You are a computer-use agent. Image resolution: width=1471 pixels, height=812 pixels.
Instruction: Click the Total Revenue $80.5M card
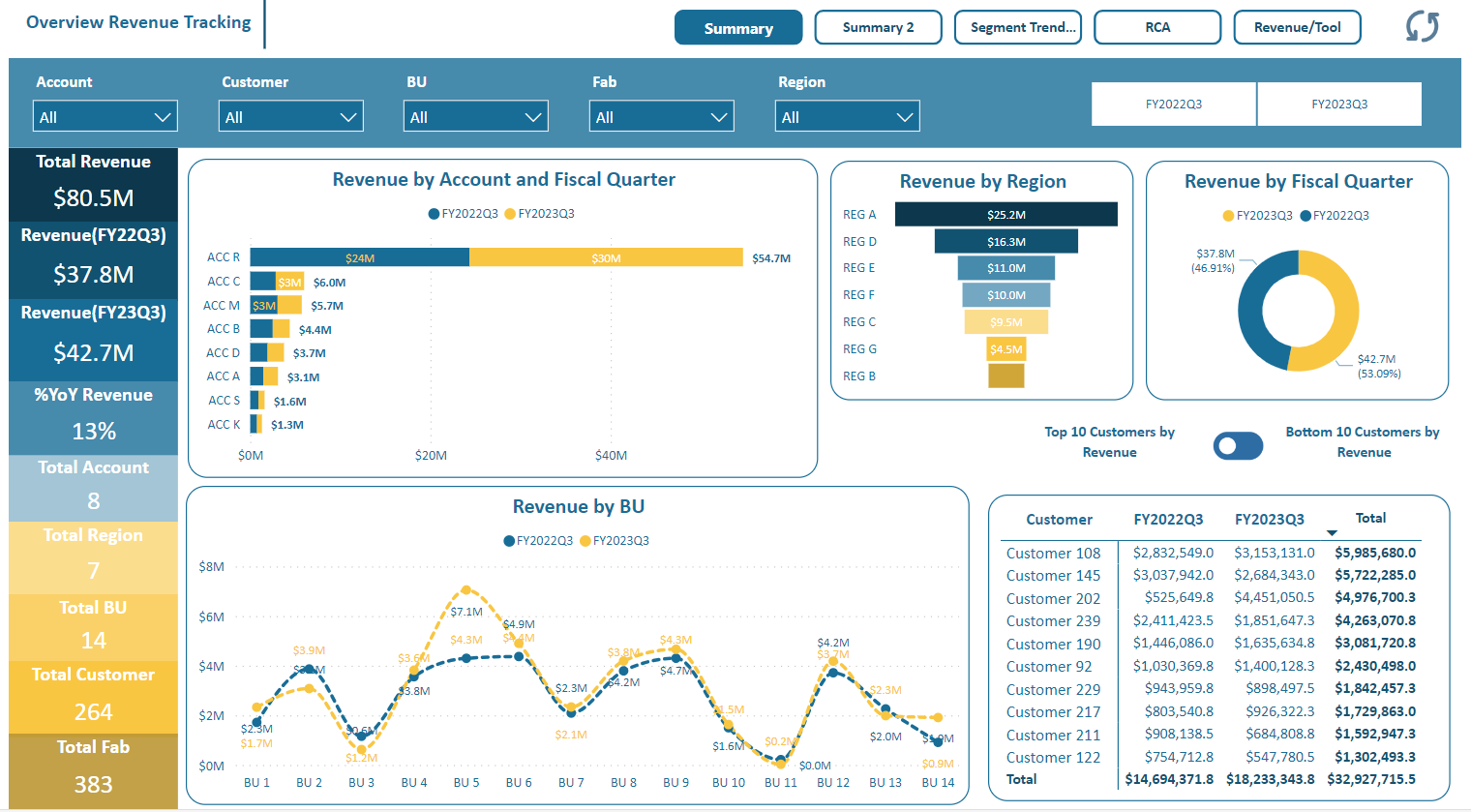point(94,184)
